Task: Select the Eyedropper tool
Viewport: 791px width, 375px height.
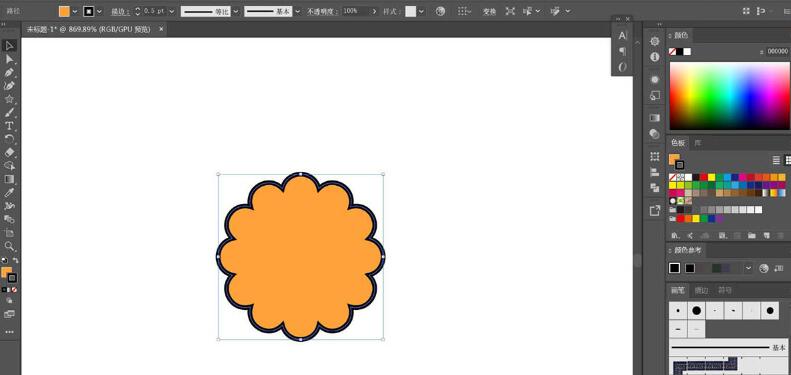Action: (x=9, y=192)
